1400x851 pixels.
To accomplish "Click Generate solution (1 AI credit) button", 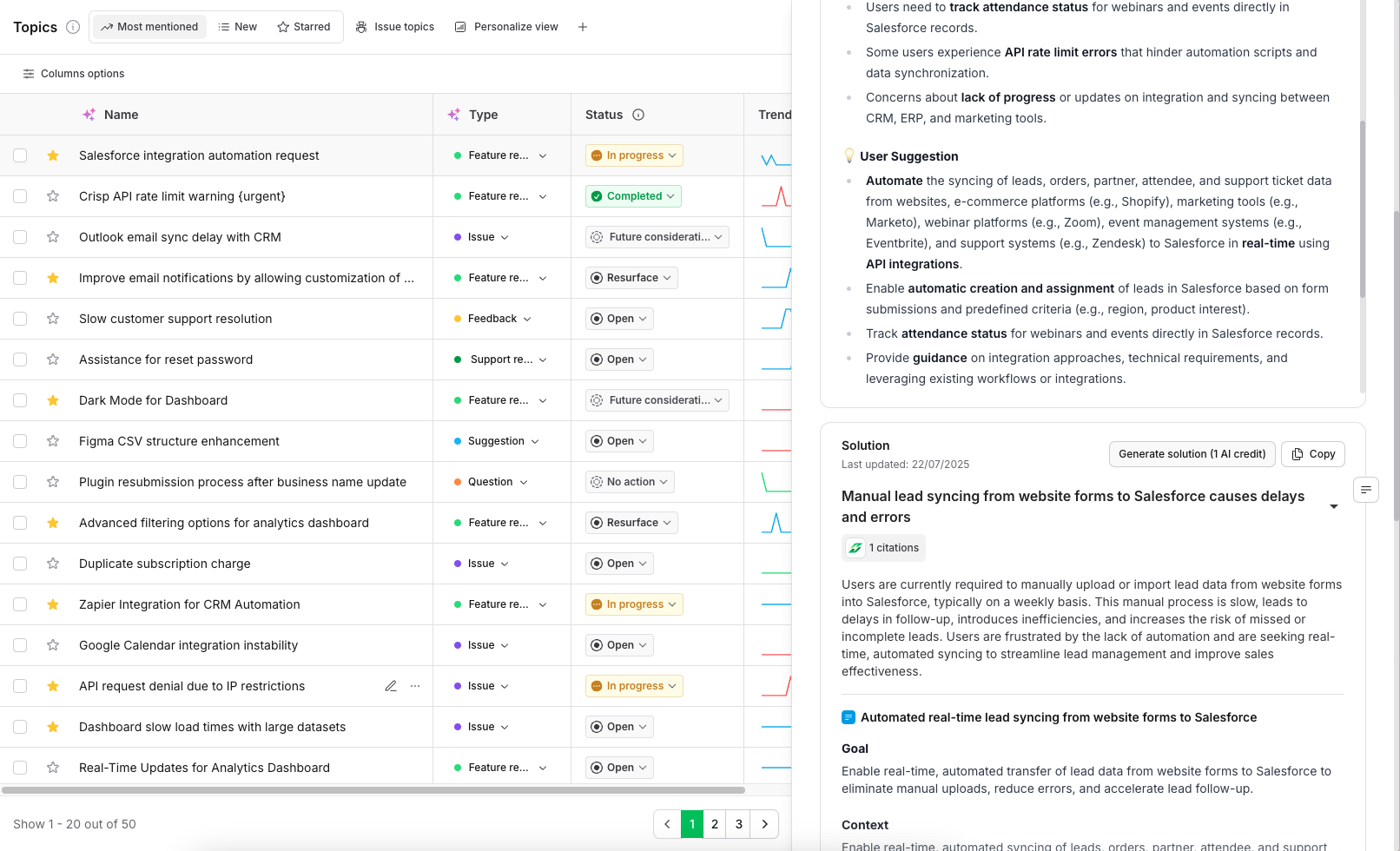I will coord(1192,454).
